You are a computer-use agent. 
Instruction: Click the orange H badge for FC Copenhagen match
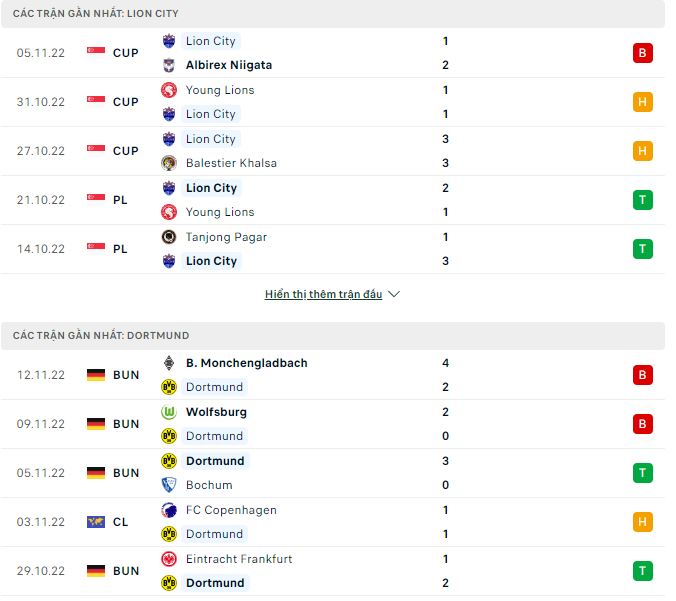pyautogui.click(x=642, y=522)
